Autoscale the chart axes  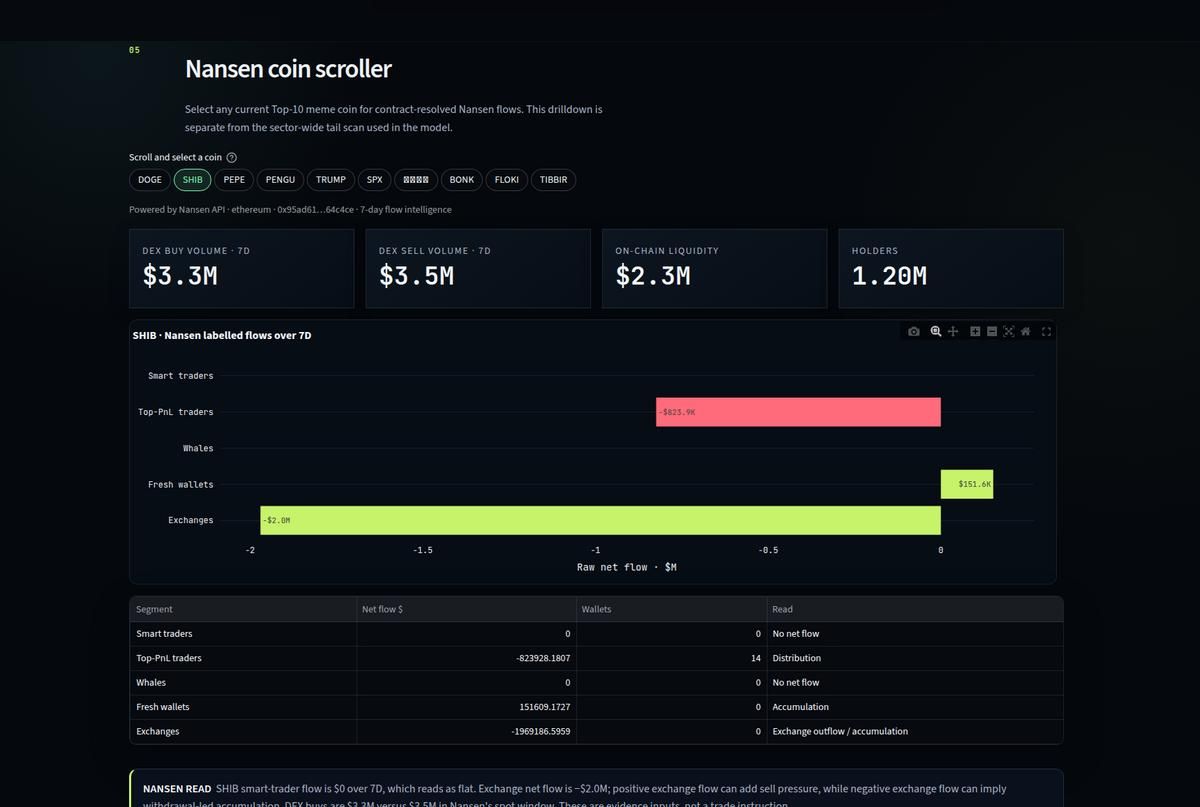(x=1009, y=331)
